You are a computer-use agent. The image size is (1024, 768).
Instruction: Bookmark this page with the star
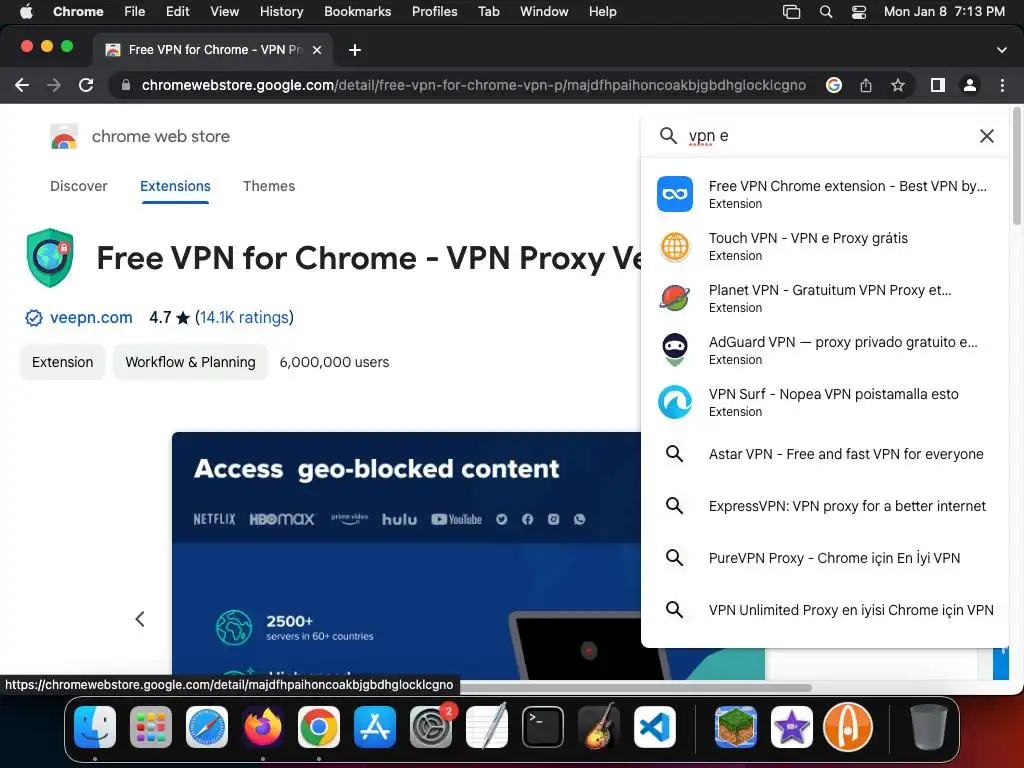tap(898, 86)
